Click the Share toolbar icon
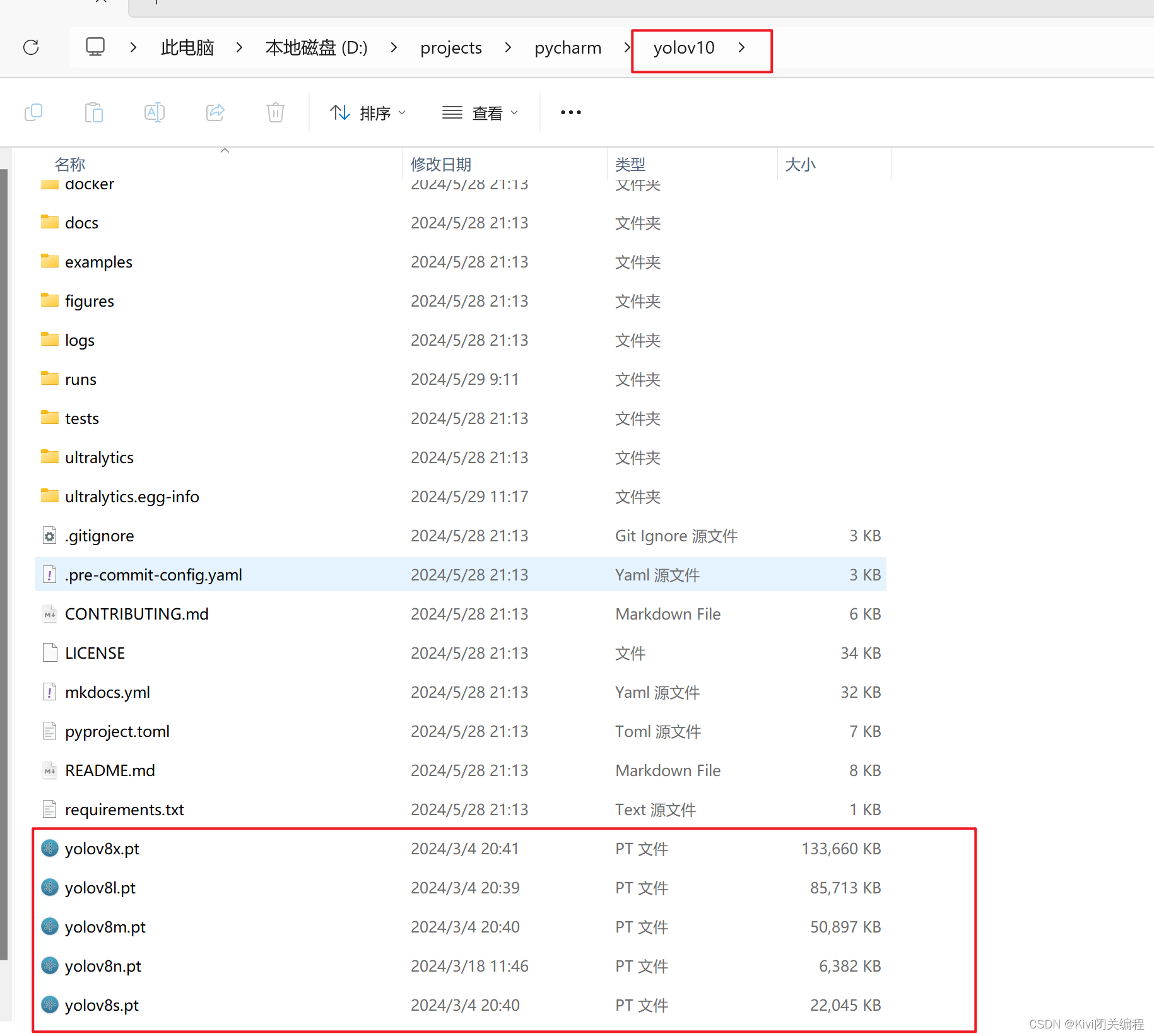This screenshot has height=1036, width=1154. (215, 113)
